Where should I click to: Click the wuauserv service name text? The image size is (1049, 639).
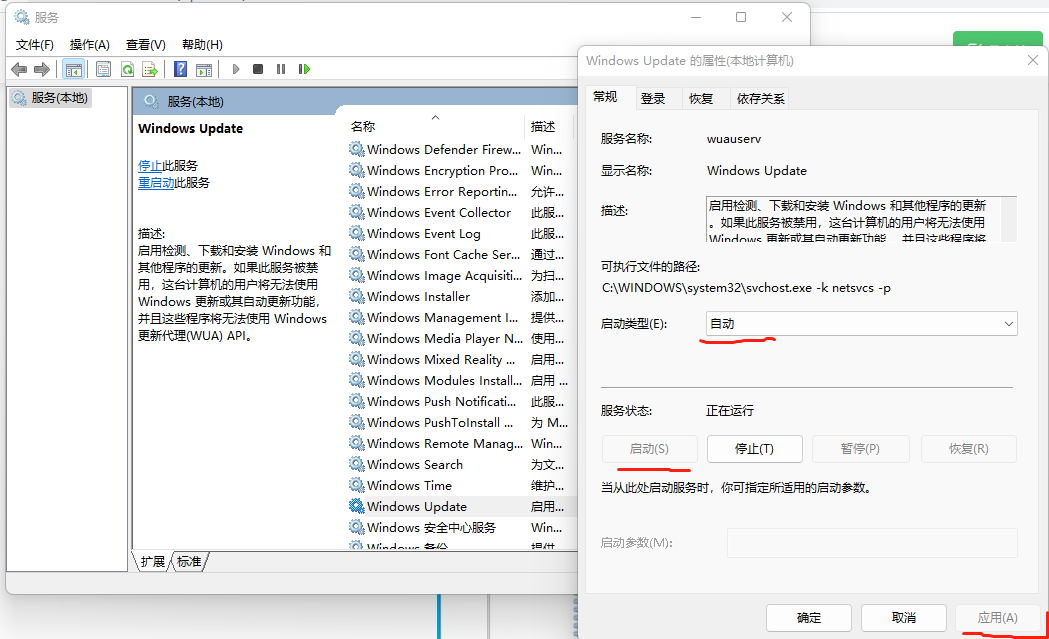click(x=734, y=139)
